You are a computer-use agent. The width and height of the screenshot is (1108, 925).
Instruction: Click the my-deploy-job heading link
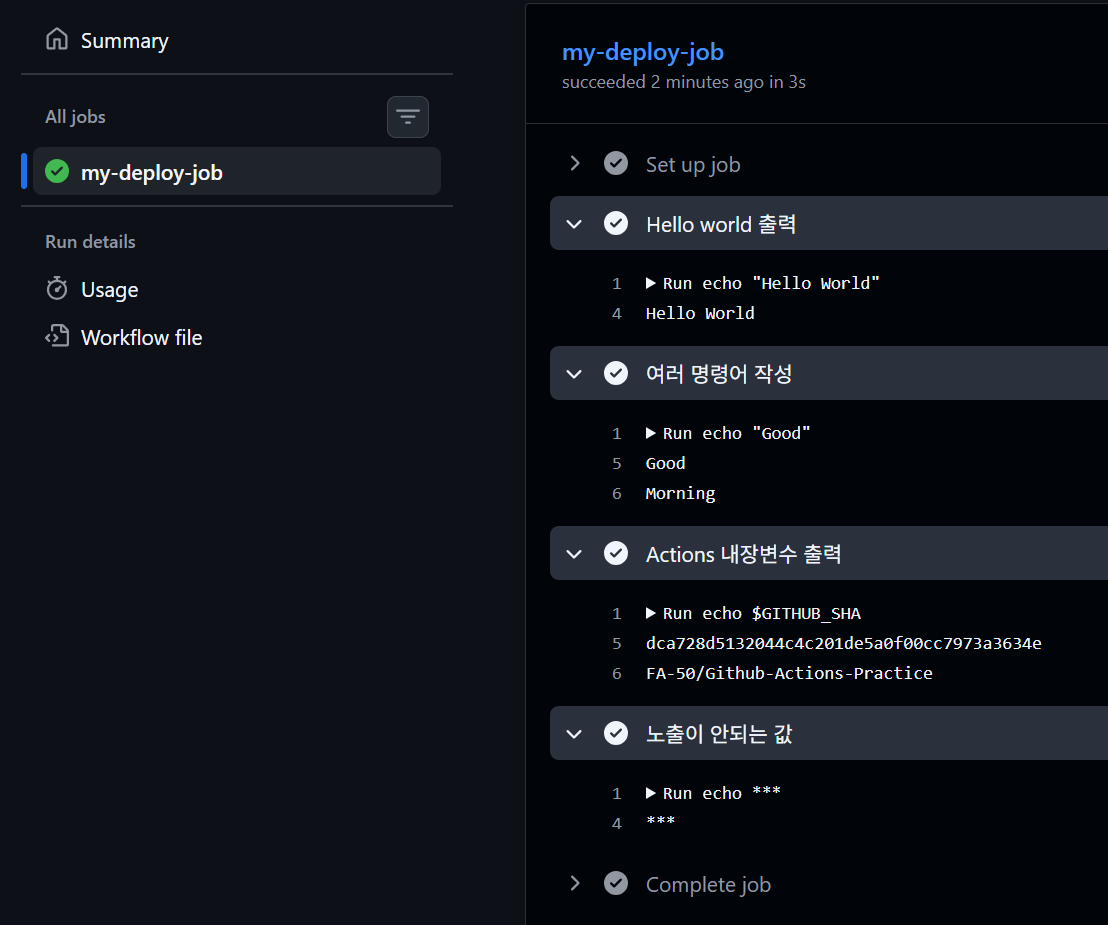point(642,52)
